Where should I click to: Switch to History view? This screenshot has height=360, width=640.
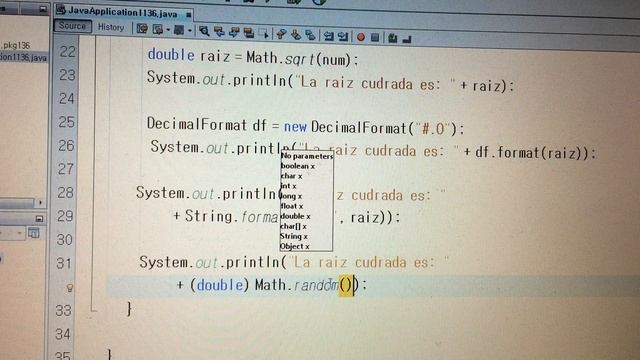tap(111, 27)
